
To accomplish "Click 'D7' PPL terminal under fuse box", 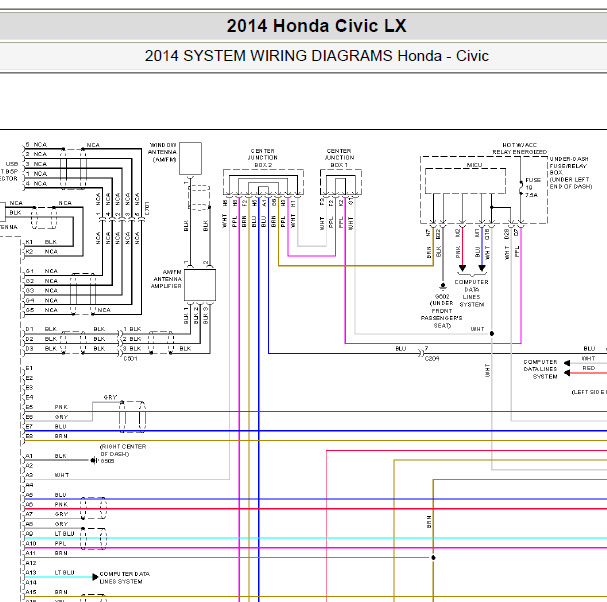I will [x=516, y=232].
